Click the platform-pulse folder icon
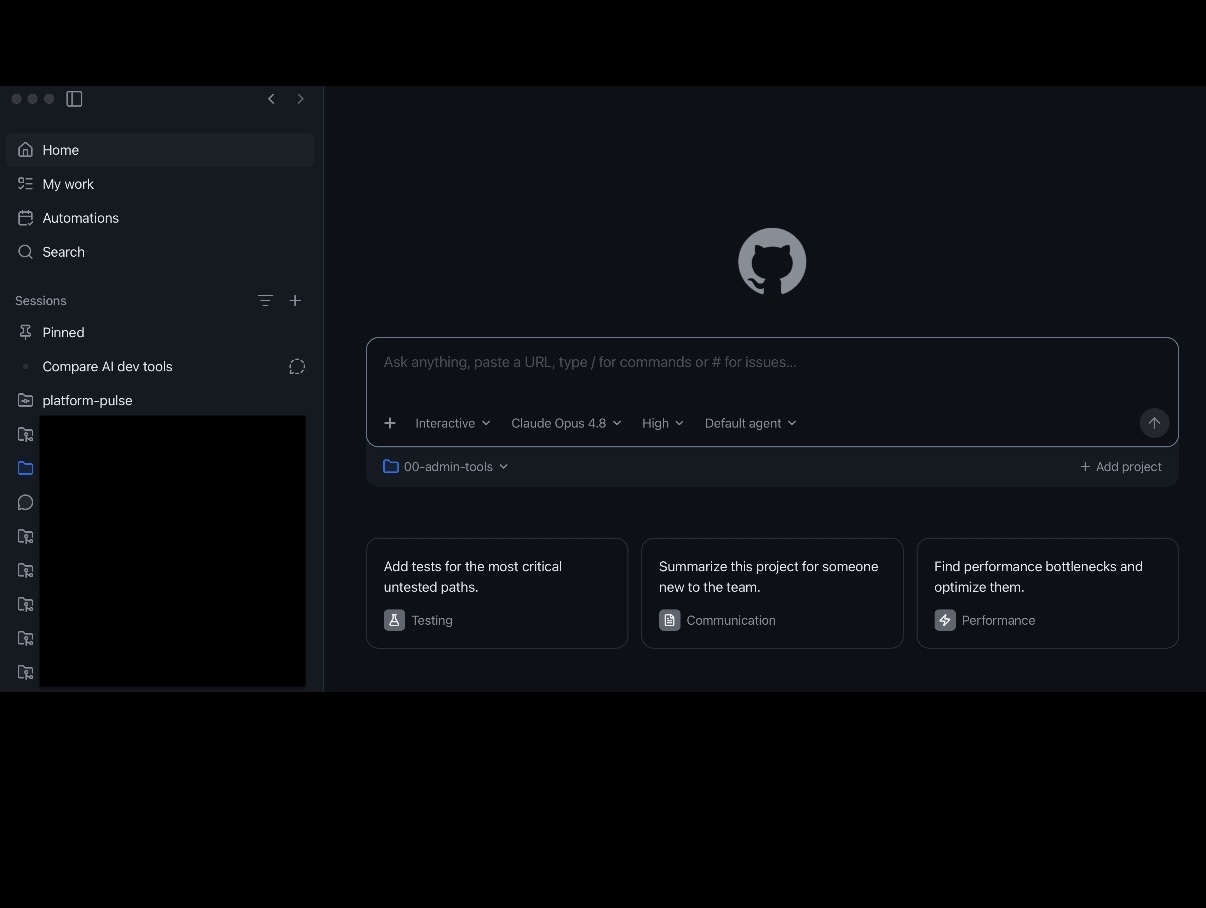This screenshot has height=908, width=1206. pos(26,400)
